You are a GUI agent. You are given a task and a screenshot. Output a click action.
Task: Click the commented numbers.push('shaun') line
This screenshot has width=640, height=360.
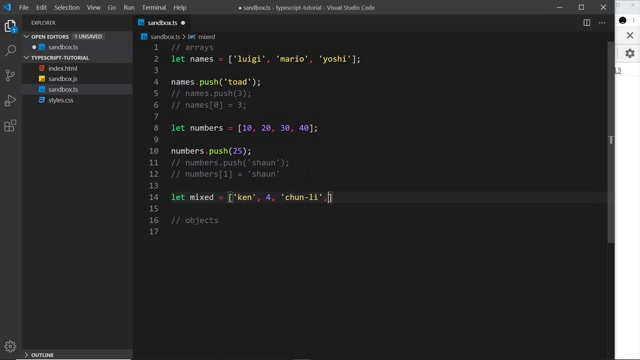[x=230, y=162]
